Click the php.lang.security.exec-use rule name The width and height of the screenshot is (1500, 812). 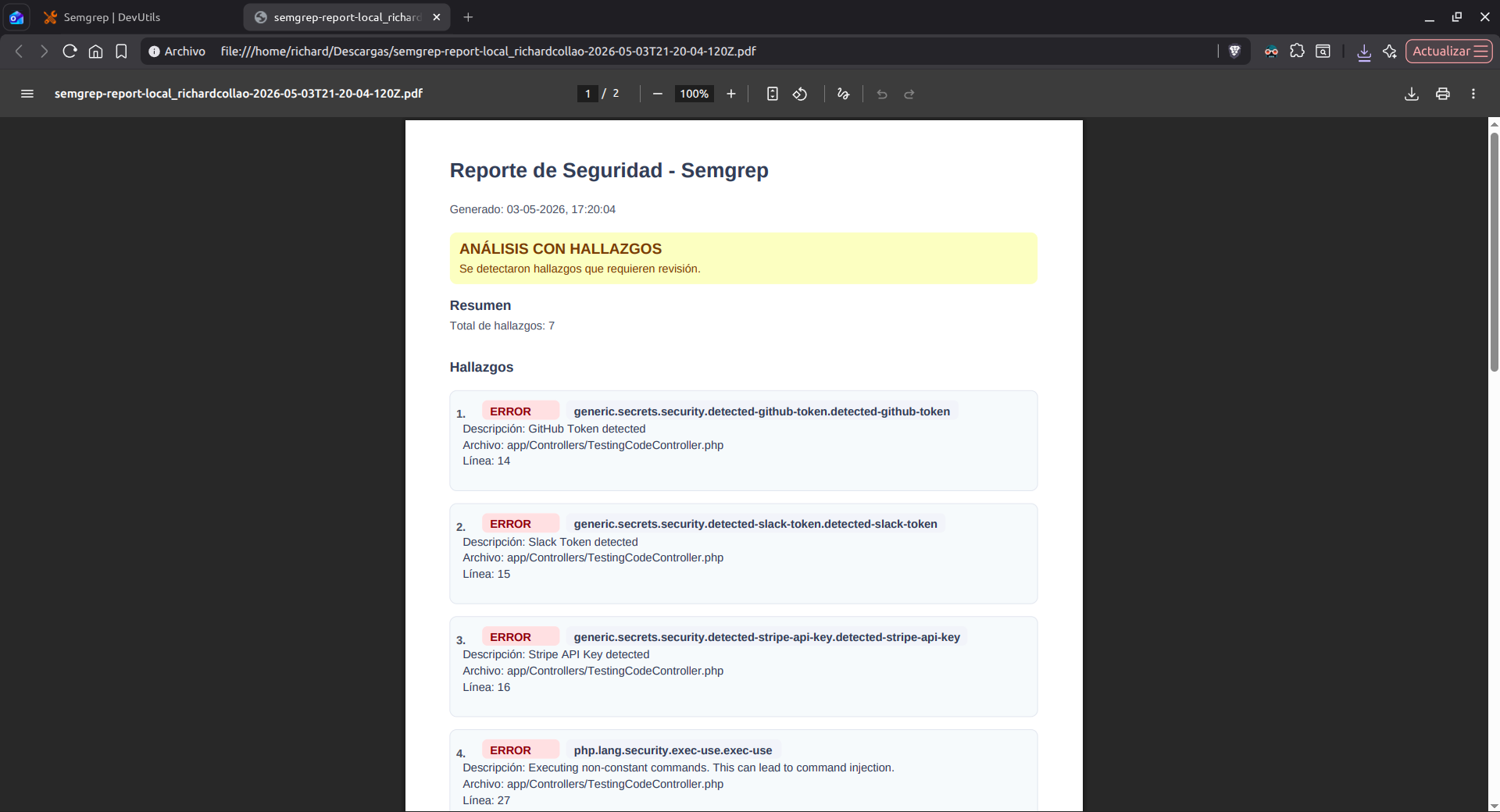673,750
